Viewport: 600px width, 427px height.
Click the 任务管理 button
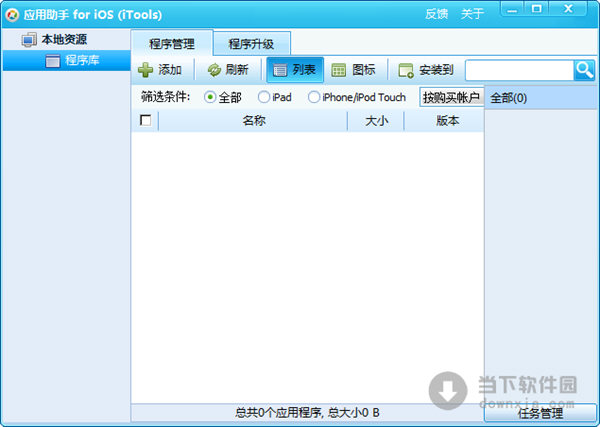click(540, 413)
